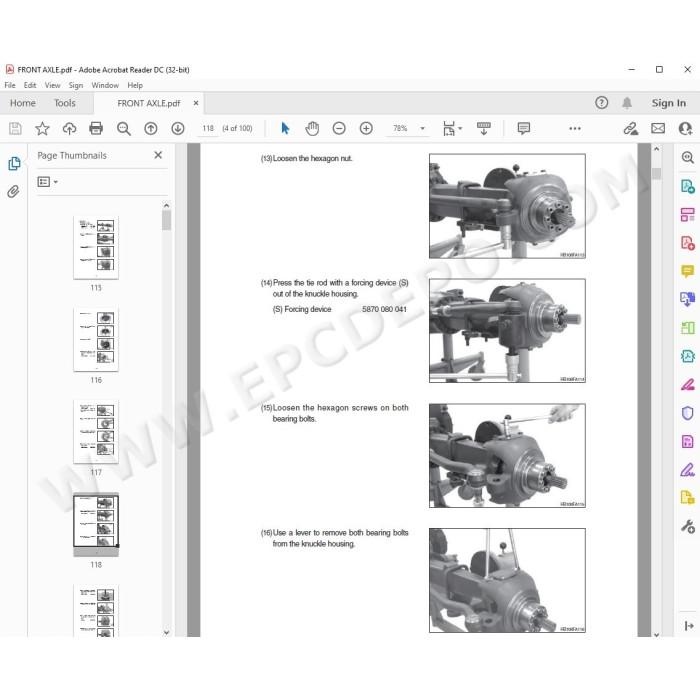Click the Save file icon
Image resolution: width=700 pixels, height=700 pixels.
(15, 129)
